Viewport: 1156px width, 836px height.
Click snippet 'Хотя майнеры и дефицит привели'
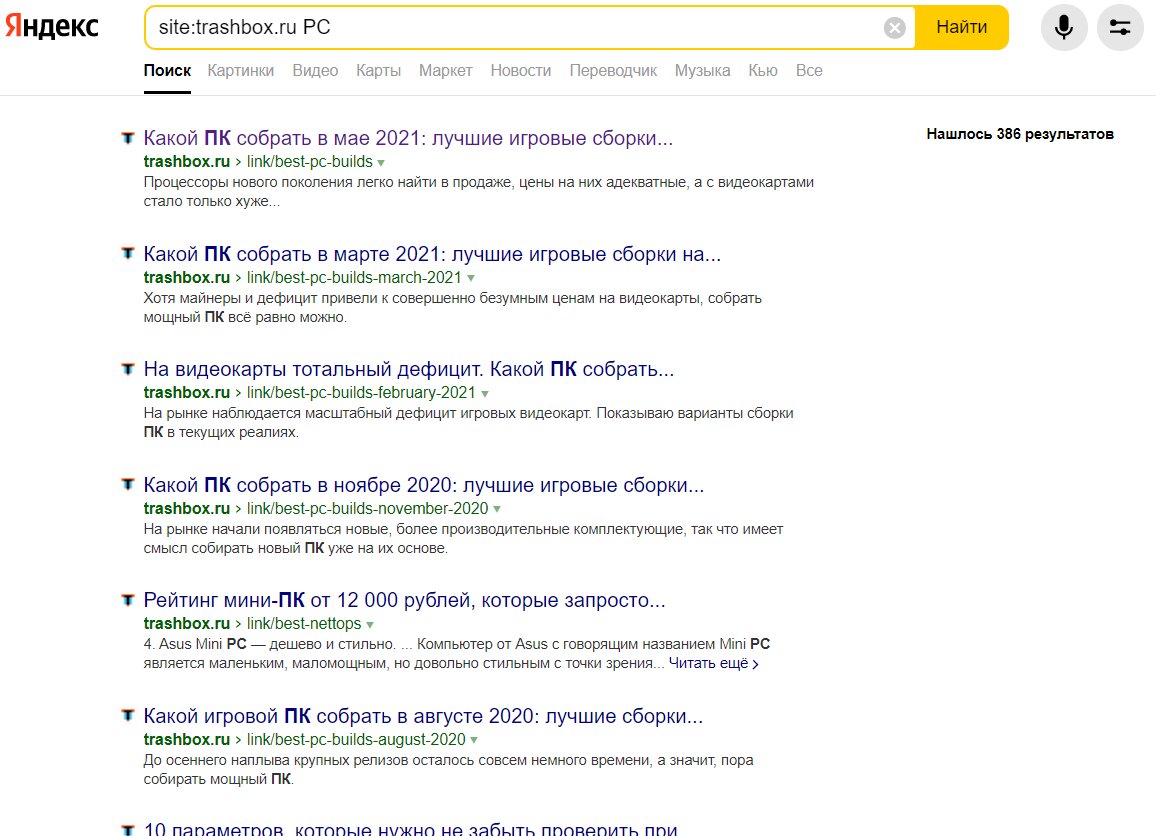pos(453,307)
